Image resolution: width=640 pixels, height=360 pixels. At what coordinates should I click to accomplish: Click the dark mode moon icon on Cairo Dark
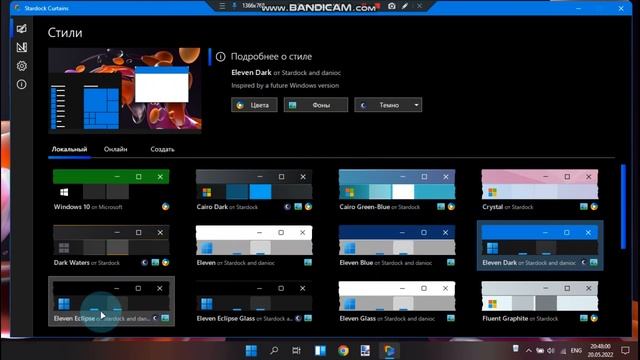pyautogui.click(x=288, y=207)
